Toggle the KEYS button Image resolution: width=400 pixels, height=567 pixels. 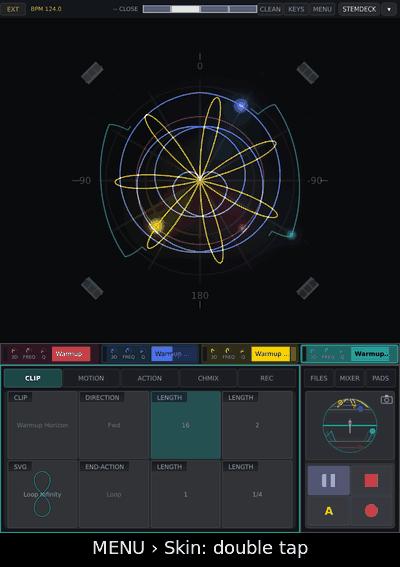tap(296, 9)
